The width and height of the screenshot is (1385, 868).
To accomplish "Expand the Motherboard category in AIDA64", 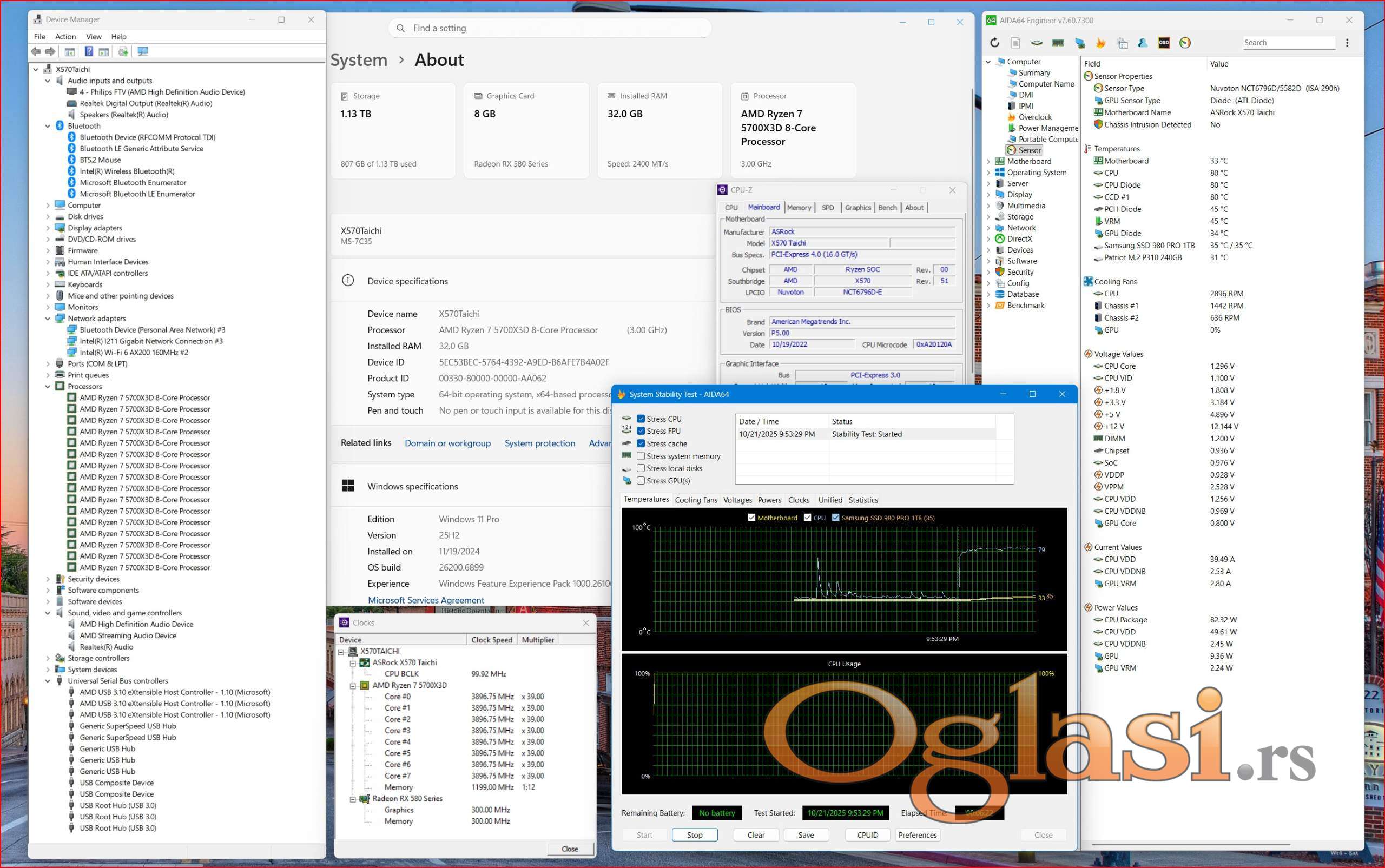I will [988, 161].
